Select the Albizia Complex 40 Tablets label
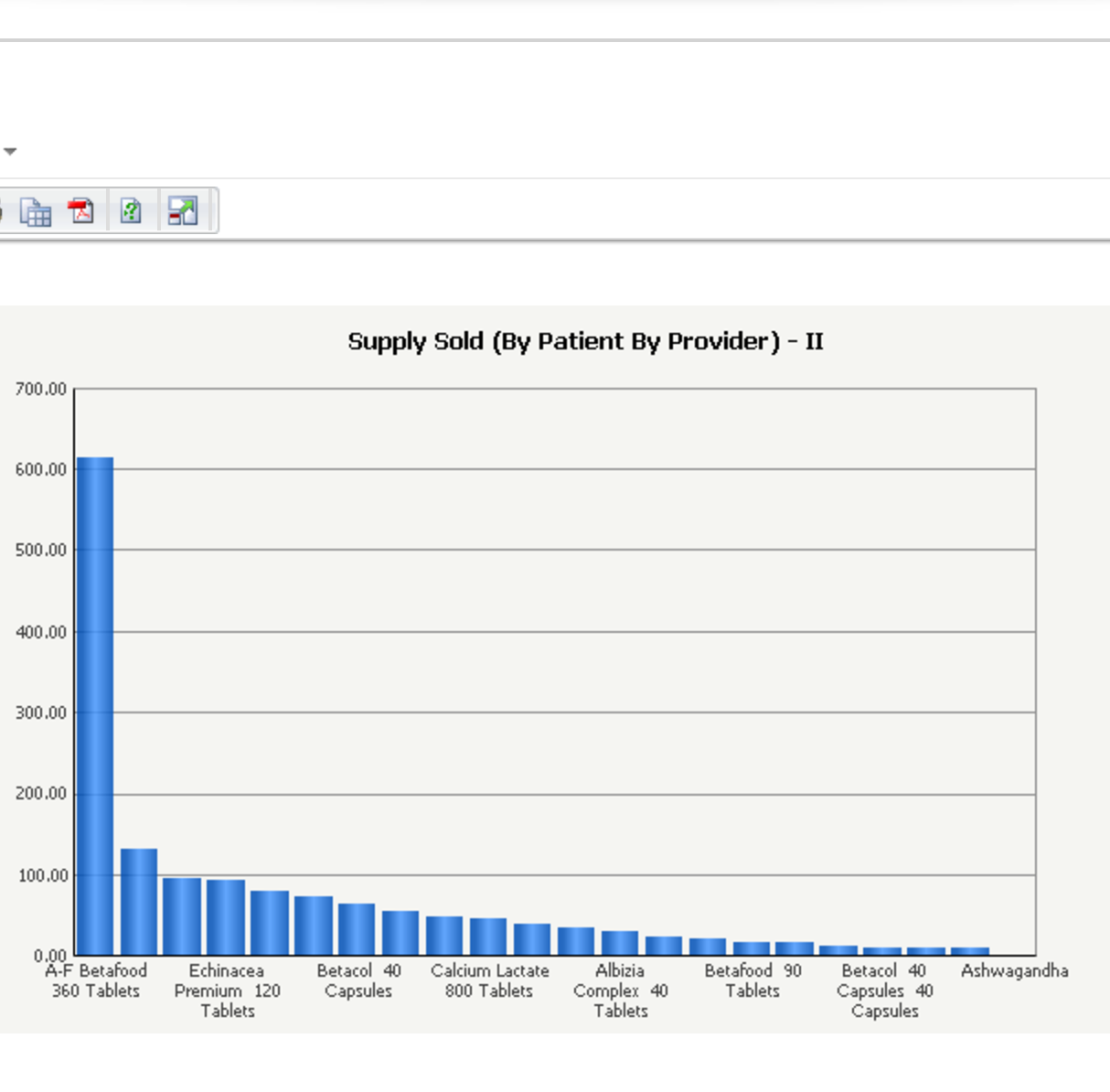The height and width of the screenshot is (1092, 1110). 620,990
